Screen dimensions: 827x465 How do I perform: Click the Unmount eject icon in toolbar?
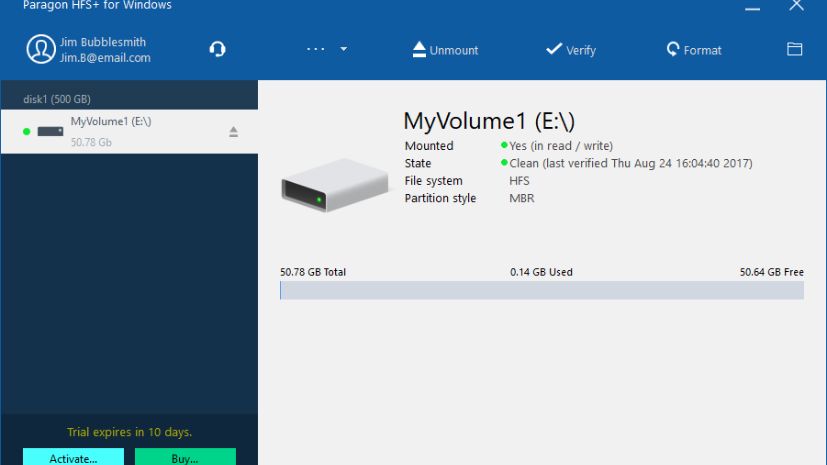point(419,50)
